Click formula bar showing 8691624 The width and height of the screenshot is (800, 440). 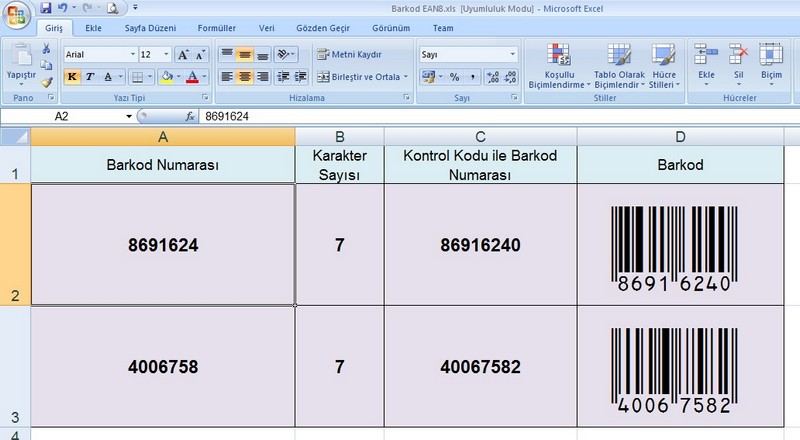[499, 116]
